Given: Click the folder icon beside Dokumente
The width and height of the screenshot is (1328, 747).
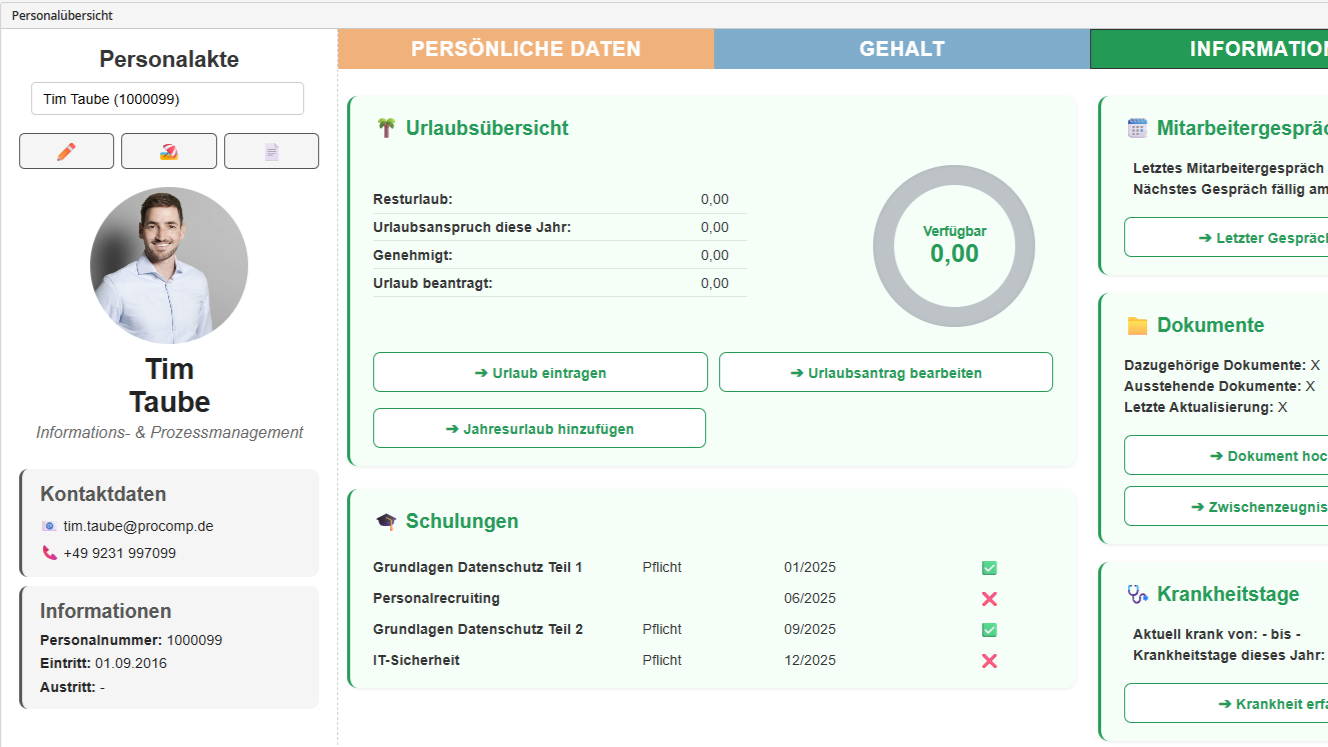Looking at the screenshot, I should pyautogui.click(x=1137, y=325).
